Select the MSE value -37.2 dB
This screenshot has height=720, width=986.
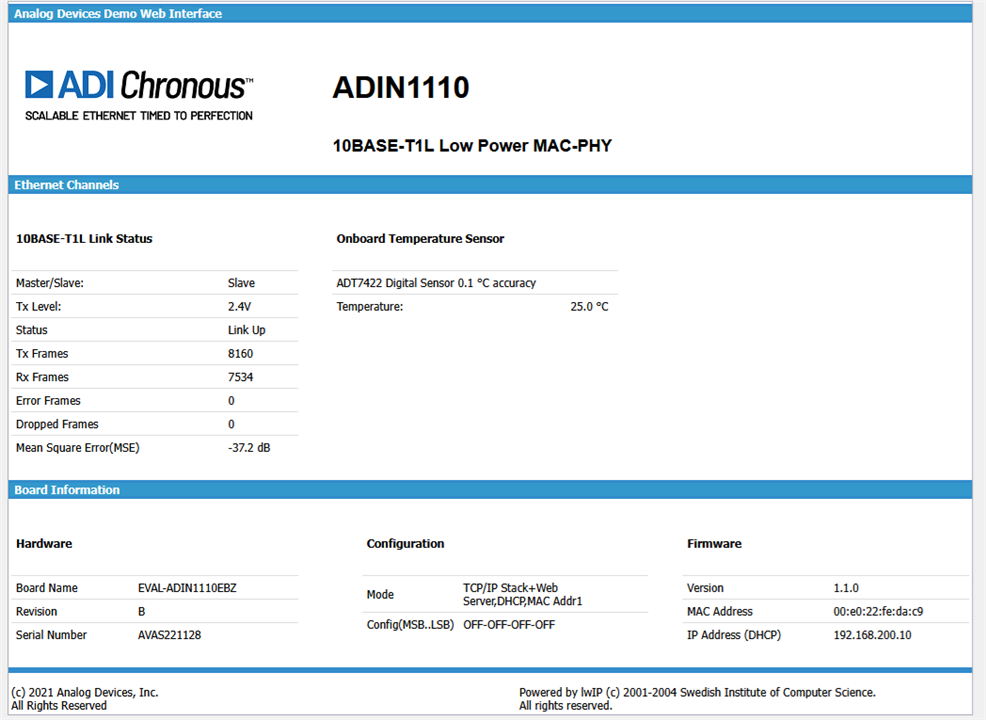coord(249,448)
